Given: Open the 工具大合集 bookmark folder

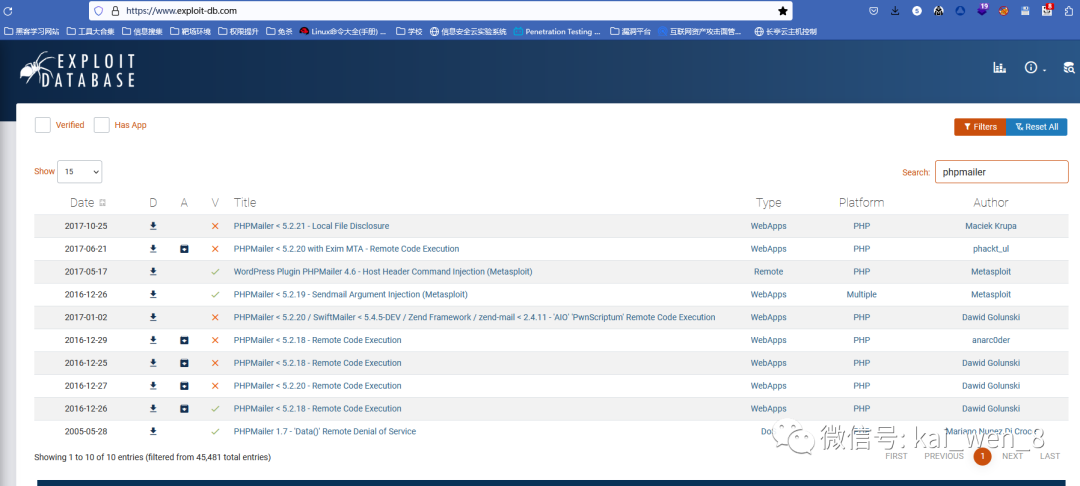Looking at the screenshot, I should [x=90, y=32].
